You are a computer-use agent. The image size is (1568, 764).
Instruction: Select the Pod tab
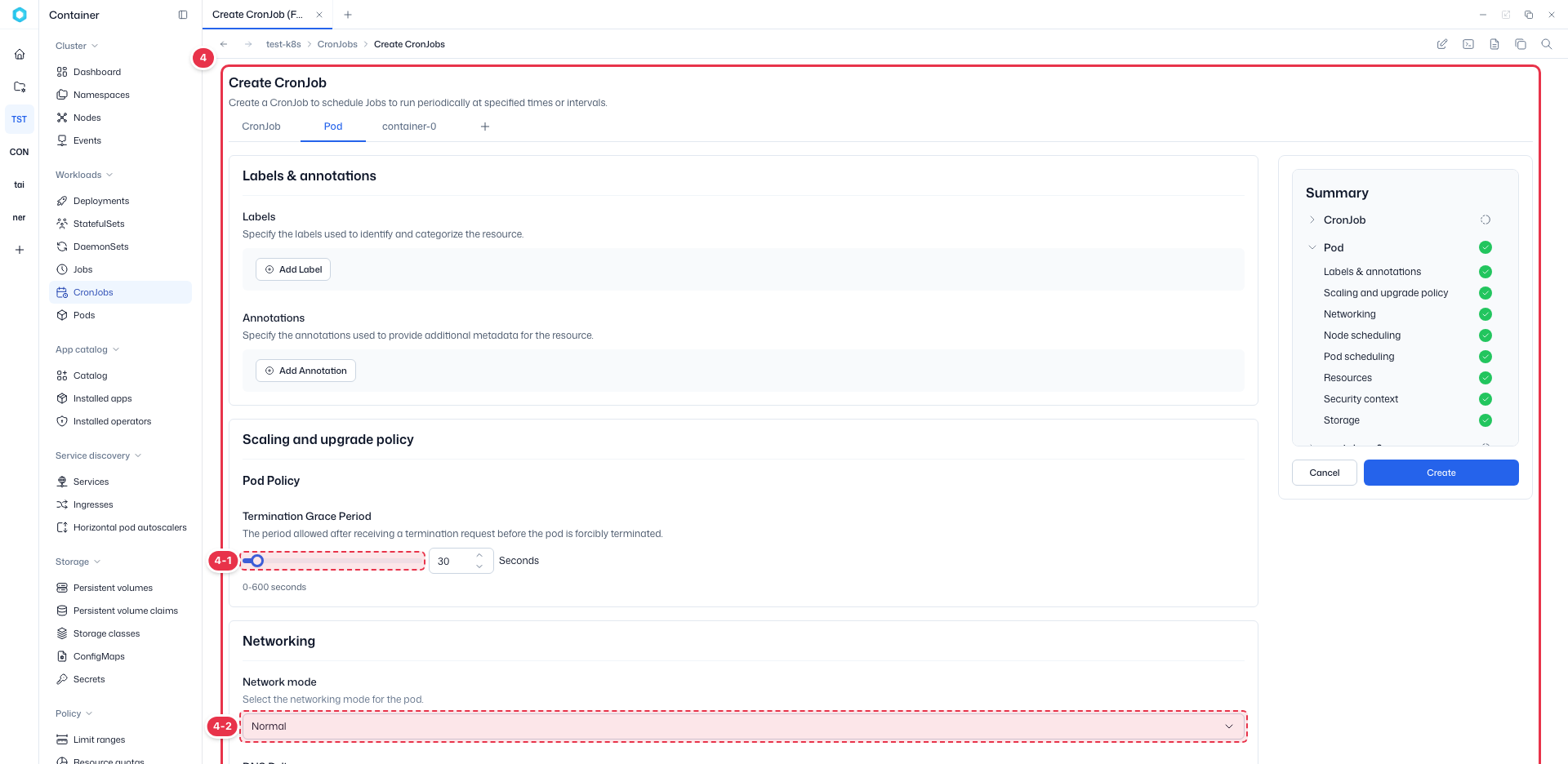pyautogui.click(x=333, y=127)
